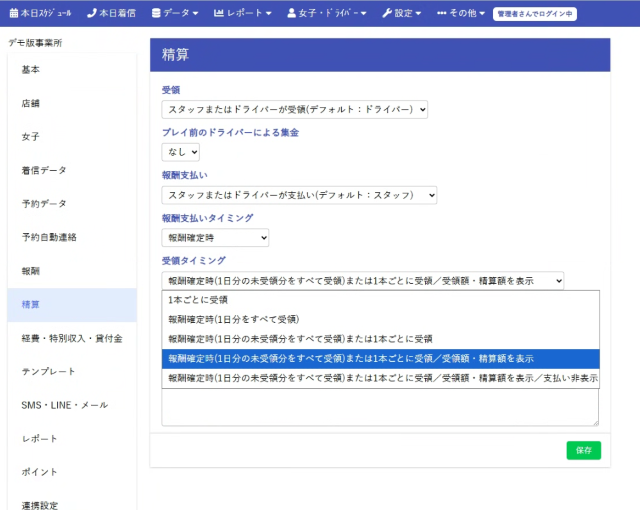Click the デモ版事業所 label
Image resolution: width=640 pixels, height=510 pixels.
(36, 43)
